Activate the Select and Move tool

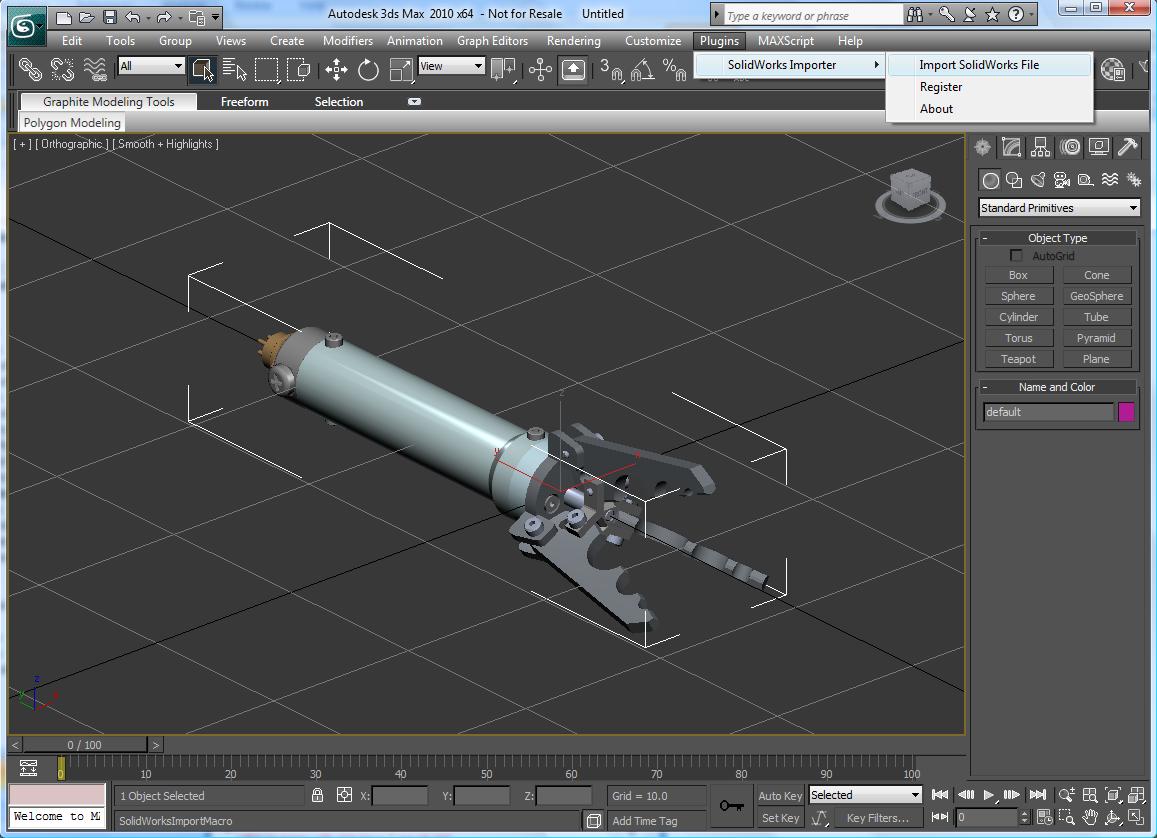[336, 70]
